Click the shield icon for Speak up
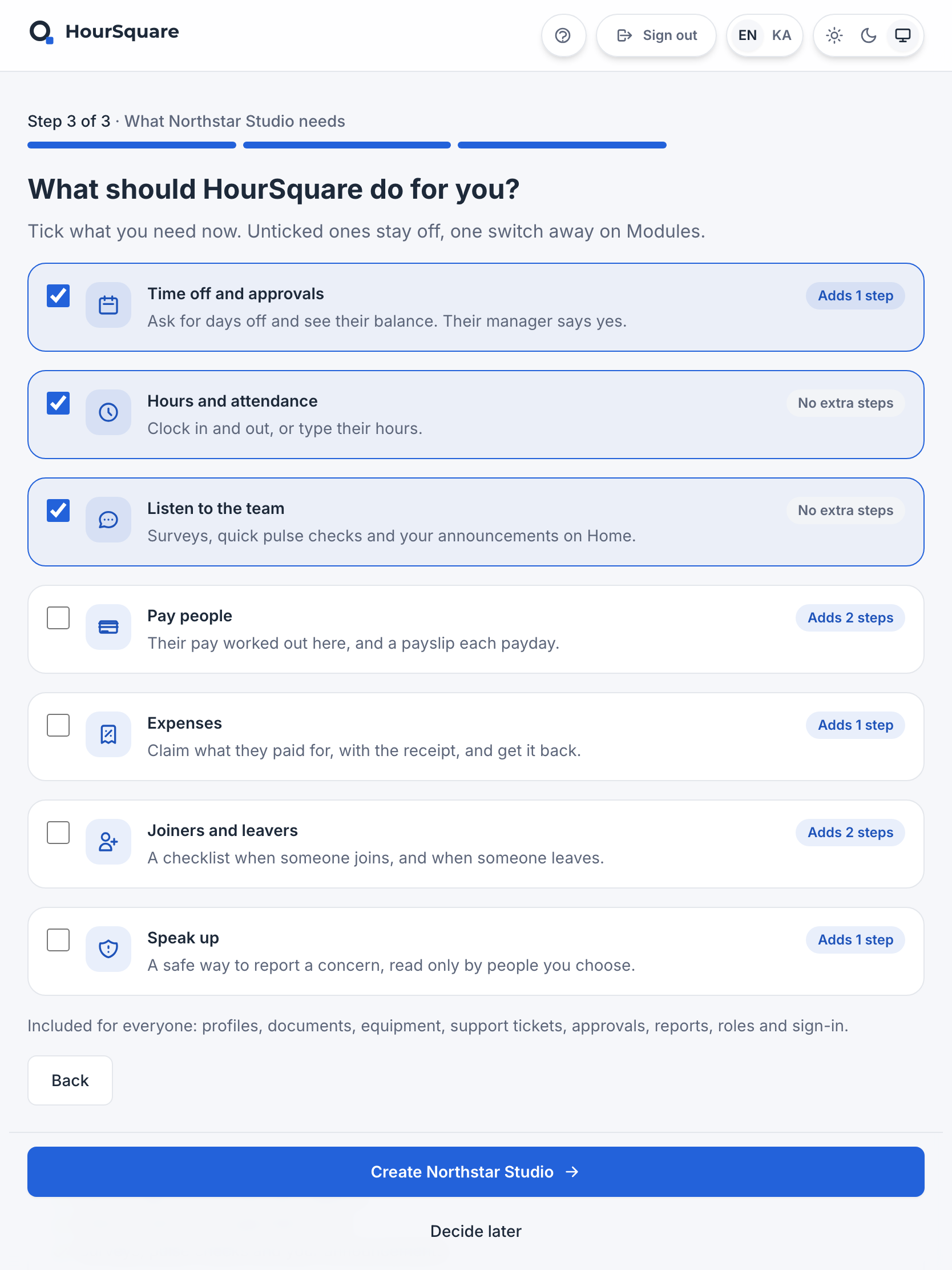 tap(108, 949)
